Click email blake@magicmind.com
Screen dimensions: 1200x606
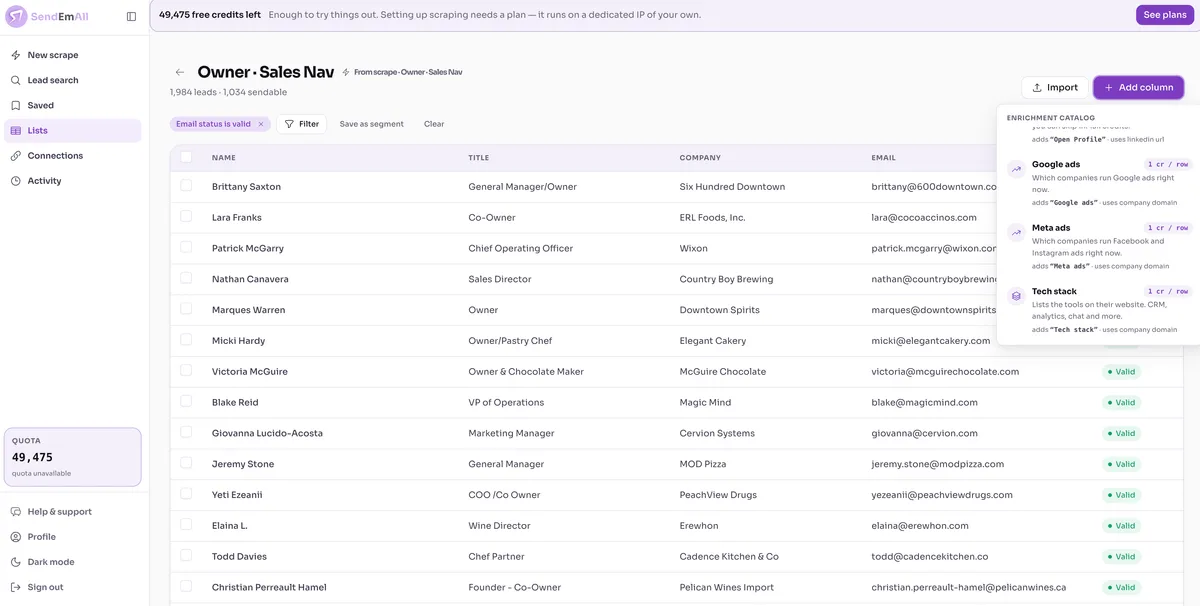click(926, 402)
